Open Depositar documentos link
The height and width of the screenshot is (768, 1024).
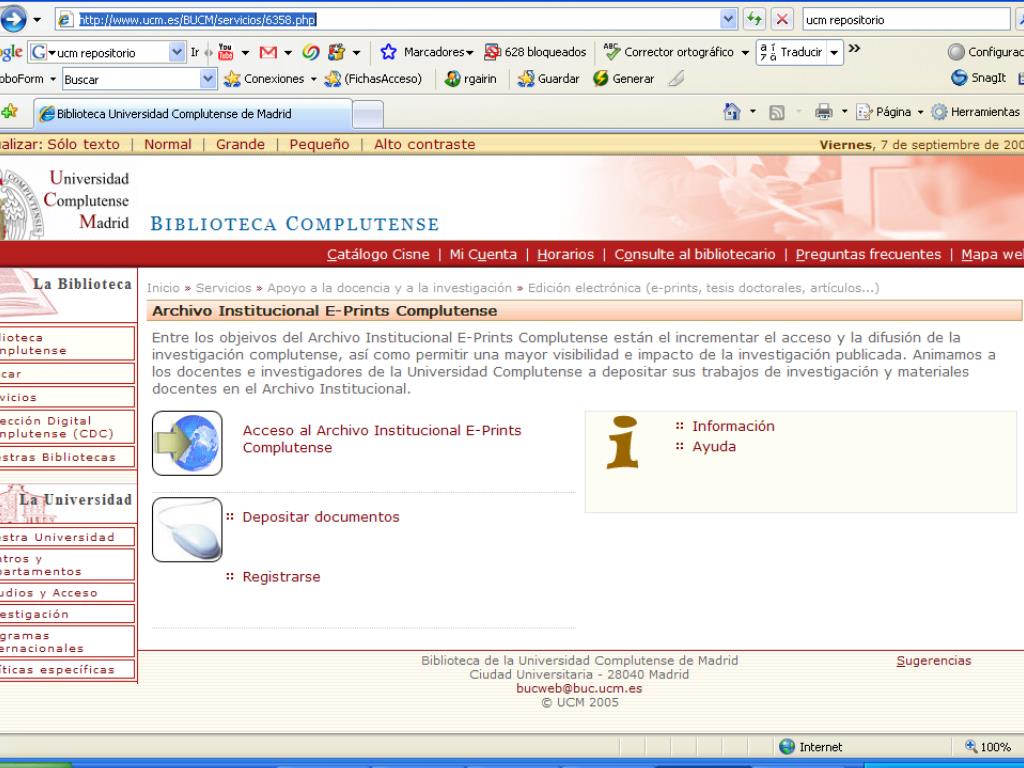pos(321,517)
